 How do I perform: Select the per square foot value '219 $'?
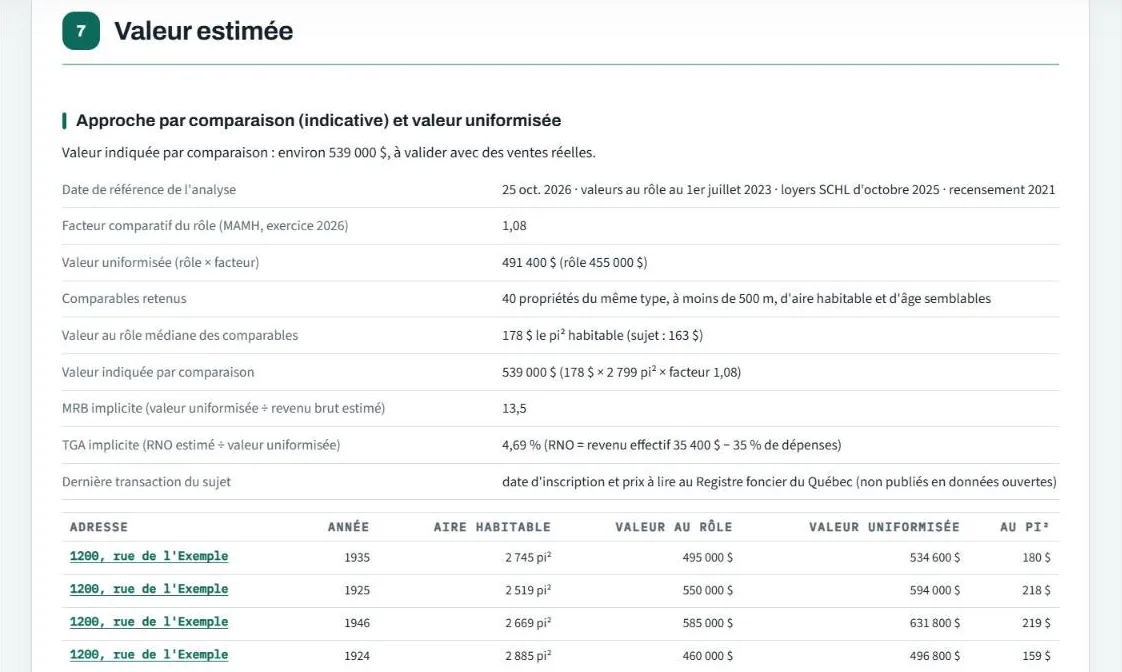click(1036, 623)
